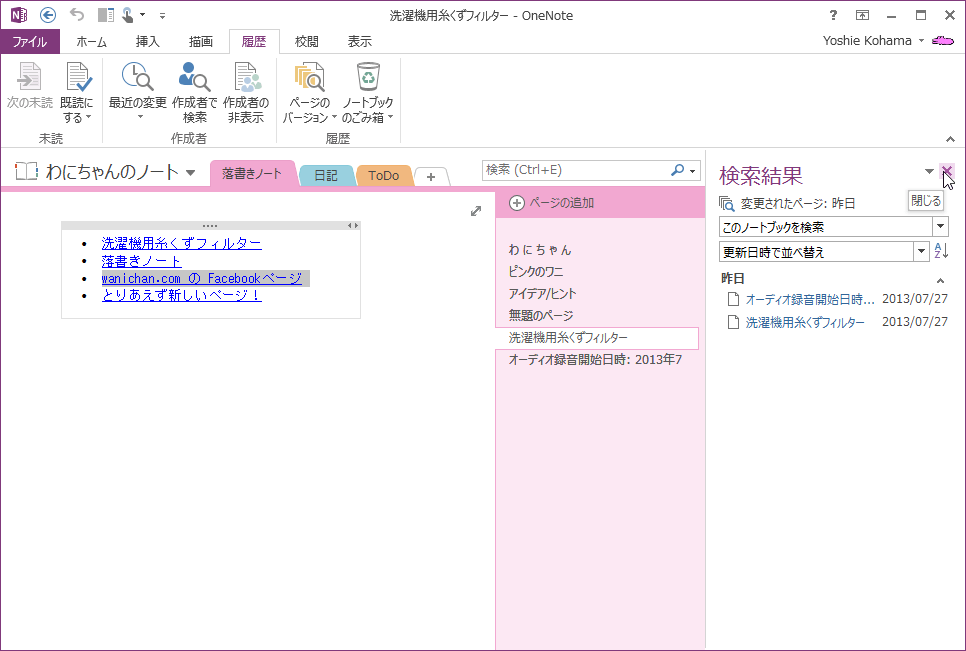
Task: Dock to desktop icon in quick access
Action: tap(106, 15)
